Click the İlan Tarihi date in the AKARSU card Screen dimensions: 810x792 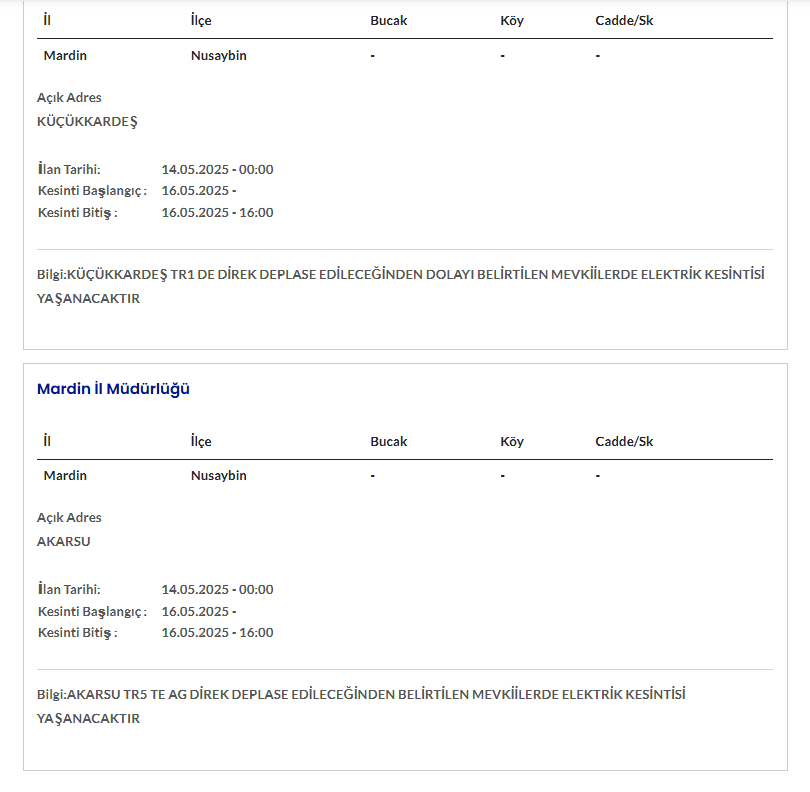coord(217,590)
